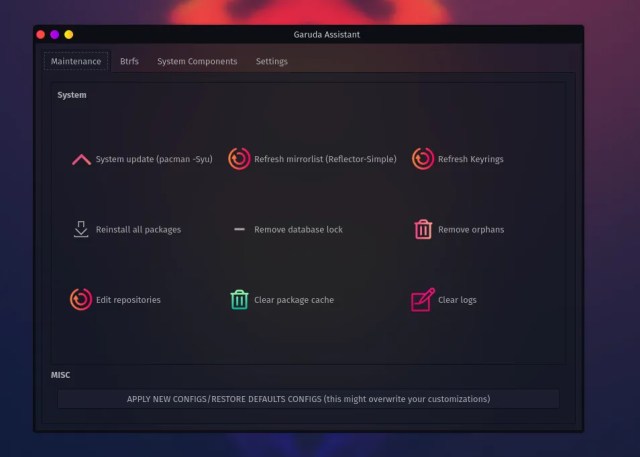Image resolution: width=640 pixels, height=457 pixels.
Task: Click the Reinstall all packages download icon
Action: click(81, 229)
